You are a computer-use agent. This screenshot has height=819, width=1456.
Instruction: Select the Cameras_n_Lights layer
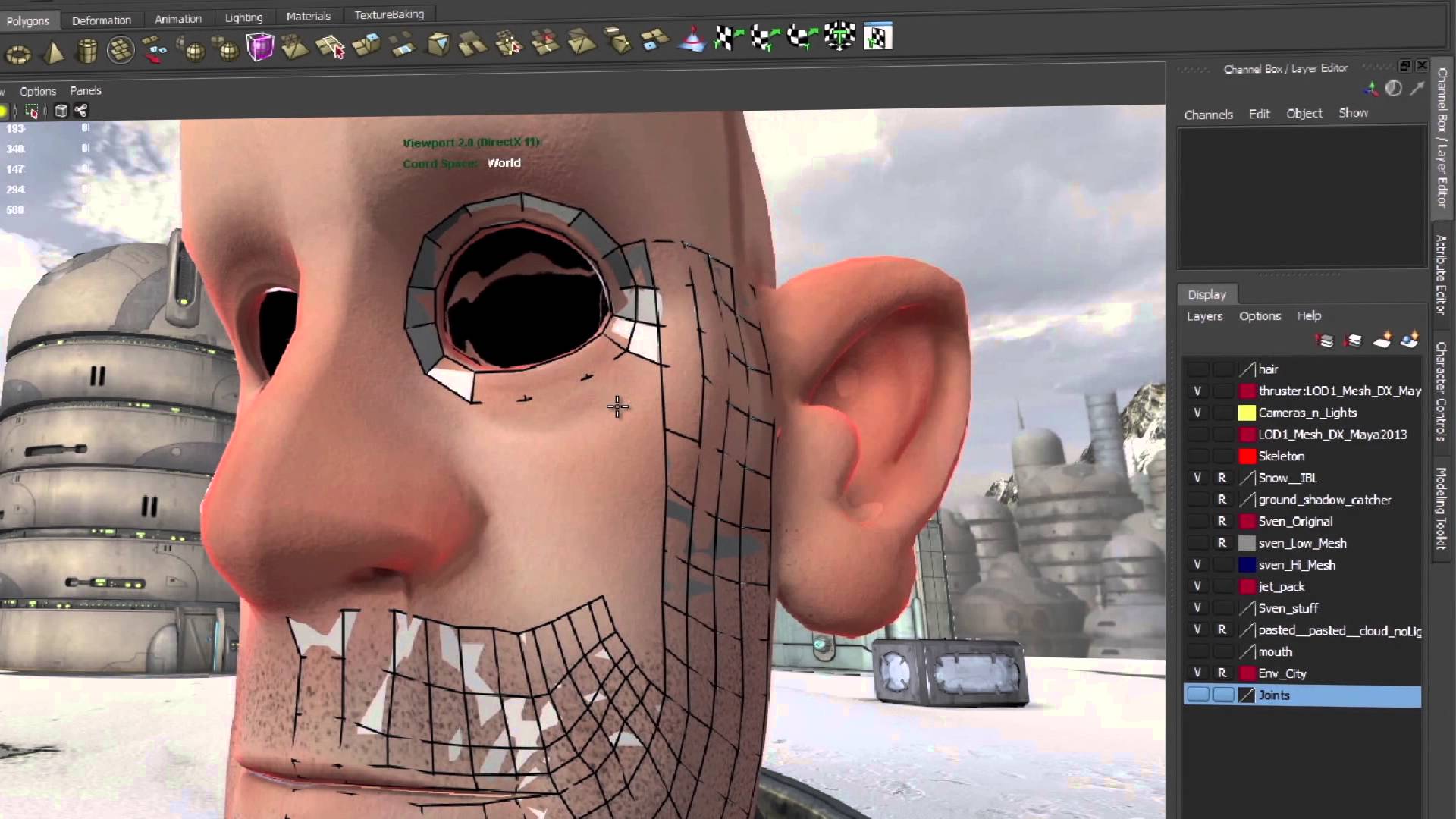tap(1307, 412)
